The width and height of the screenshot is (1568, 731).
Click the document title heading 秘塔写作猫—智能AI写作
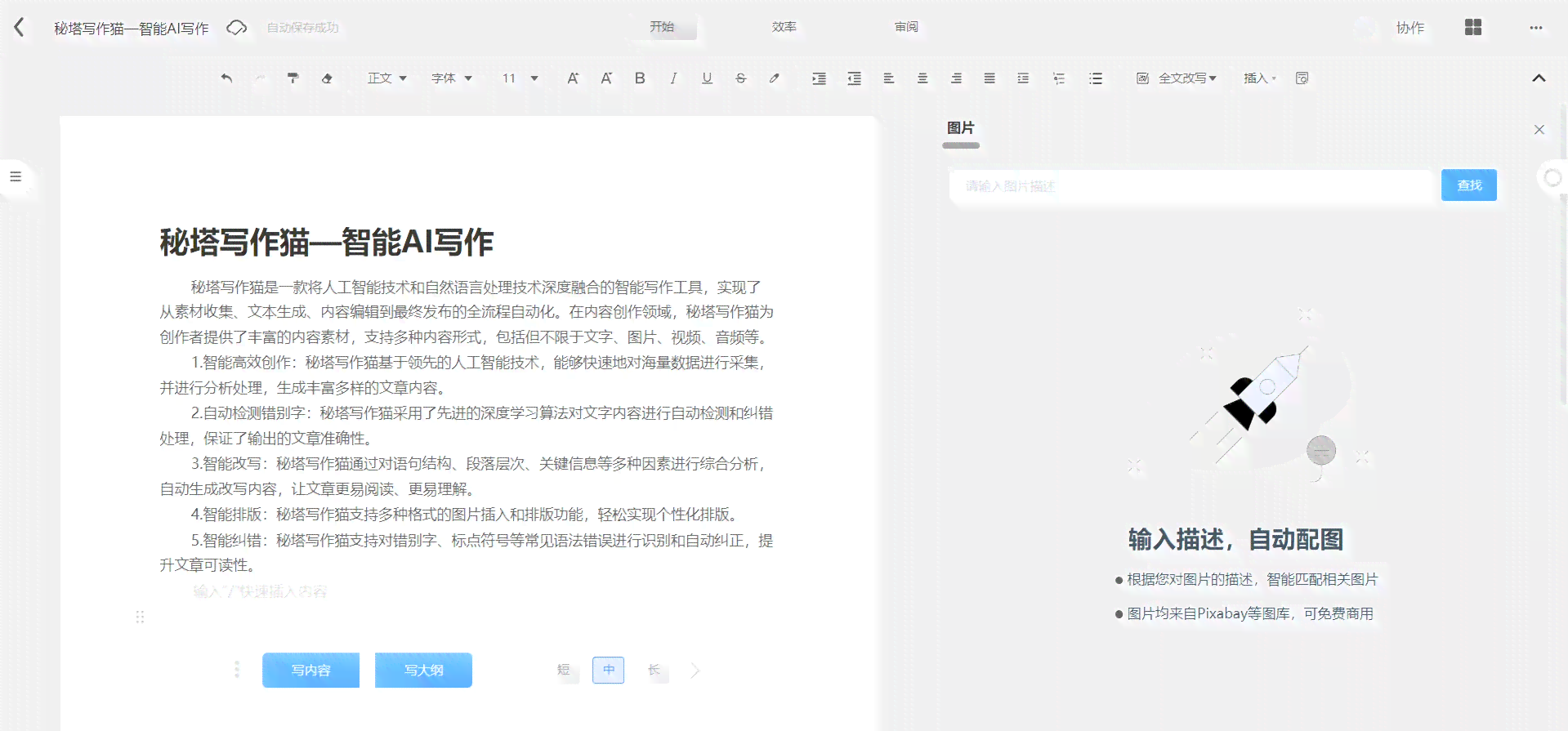(326, 243)
